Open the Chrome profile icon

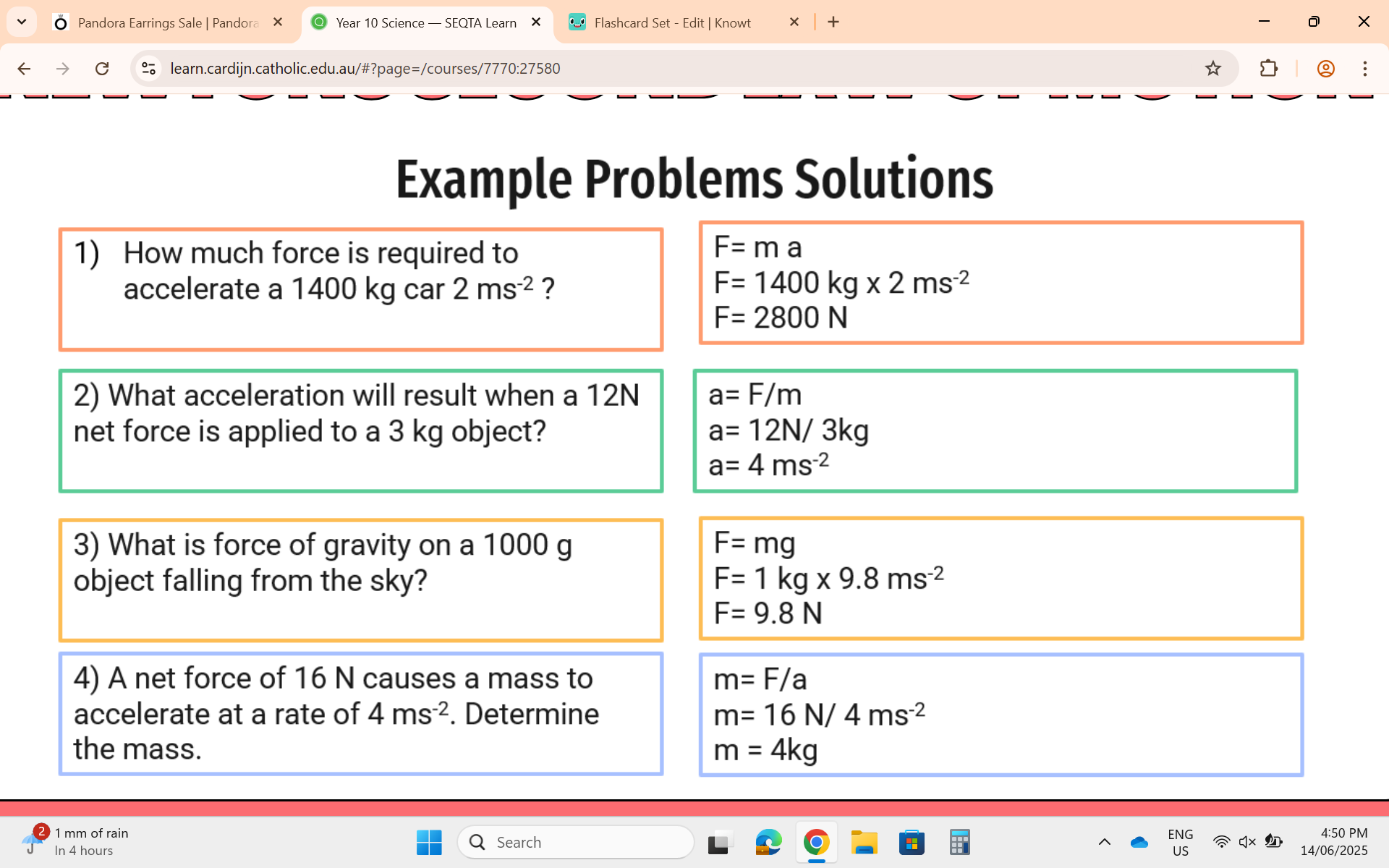coord(1326,69)
